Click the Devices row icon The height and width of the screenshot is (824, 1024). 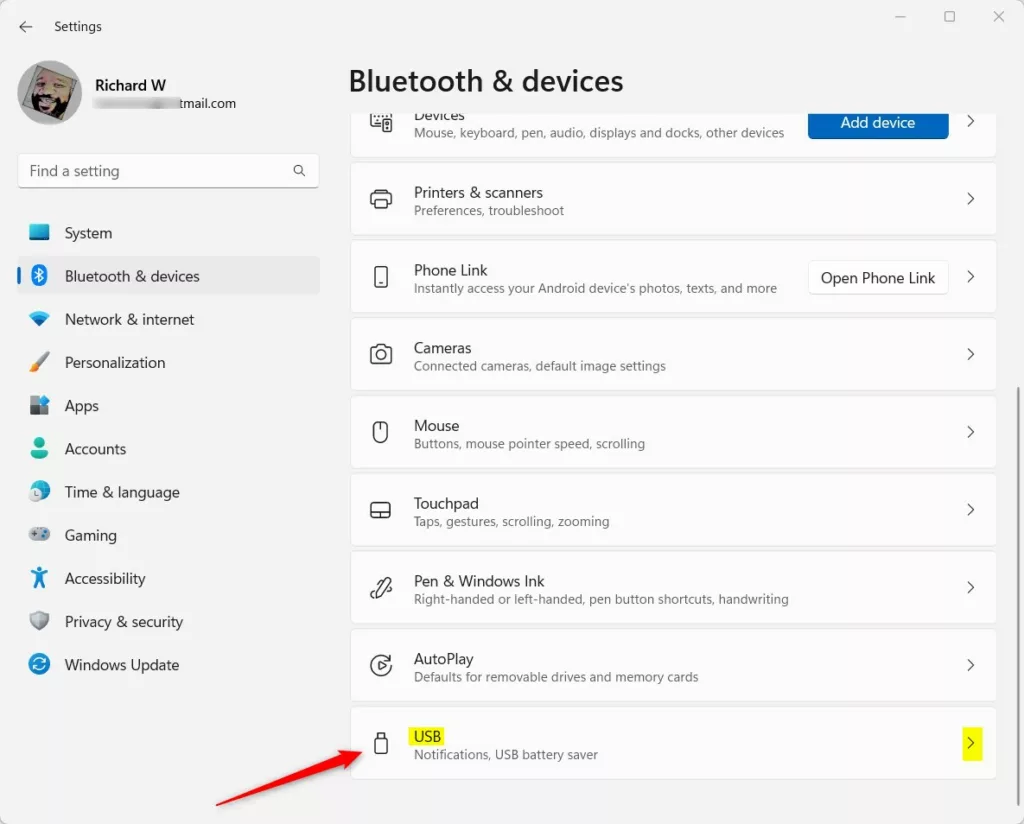click(381, 122)
